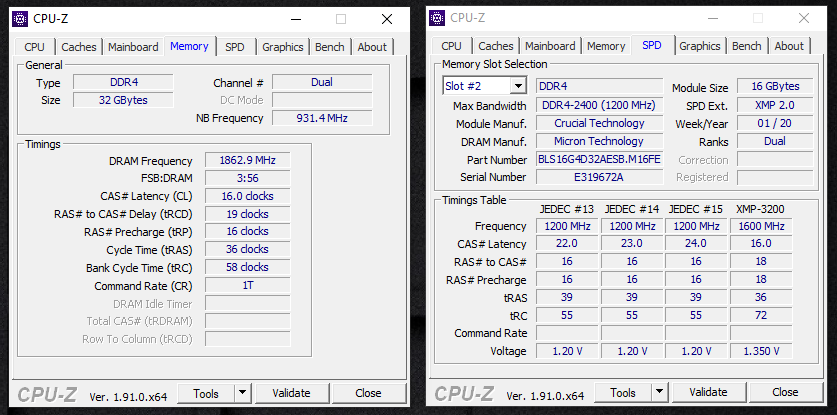The image size is (837, 415).
Task: Click Validate in the SPD window
Action: (x=708, y=393)
